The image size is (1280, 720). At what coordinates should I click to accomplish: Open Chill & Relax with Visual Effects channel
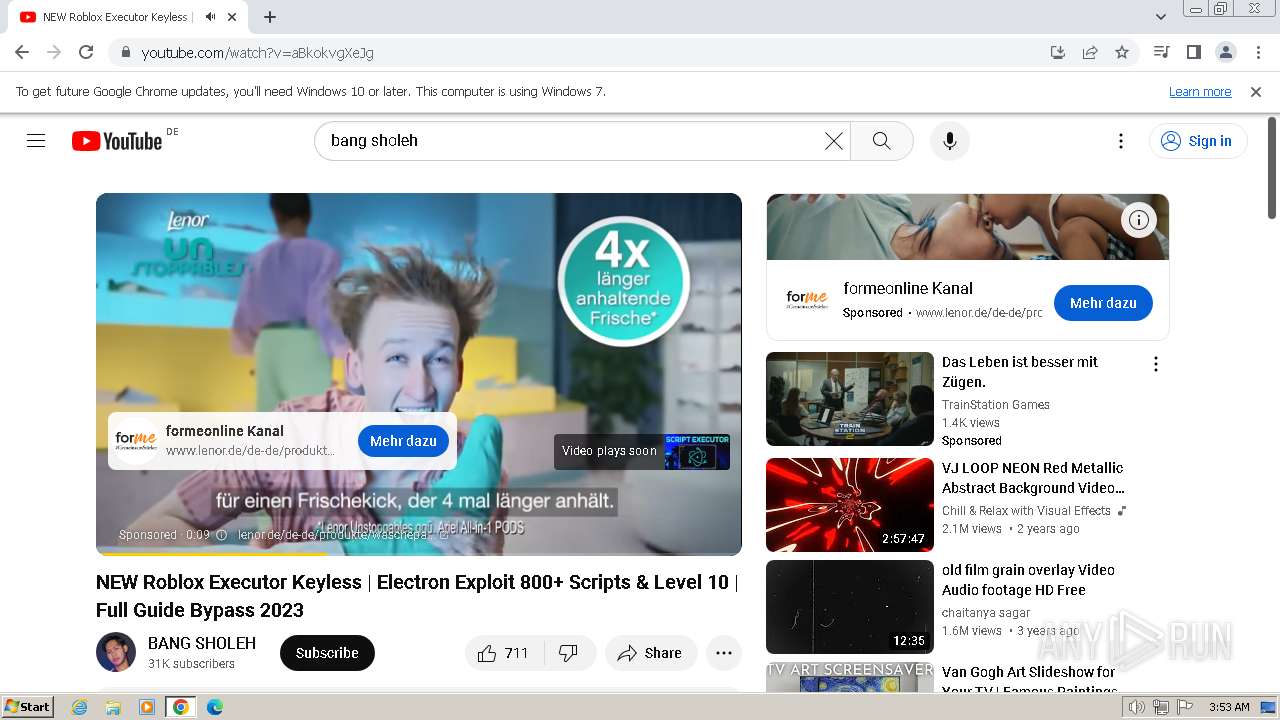[x=1026, y=510]
